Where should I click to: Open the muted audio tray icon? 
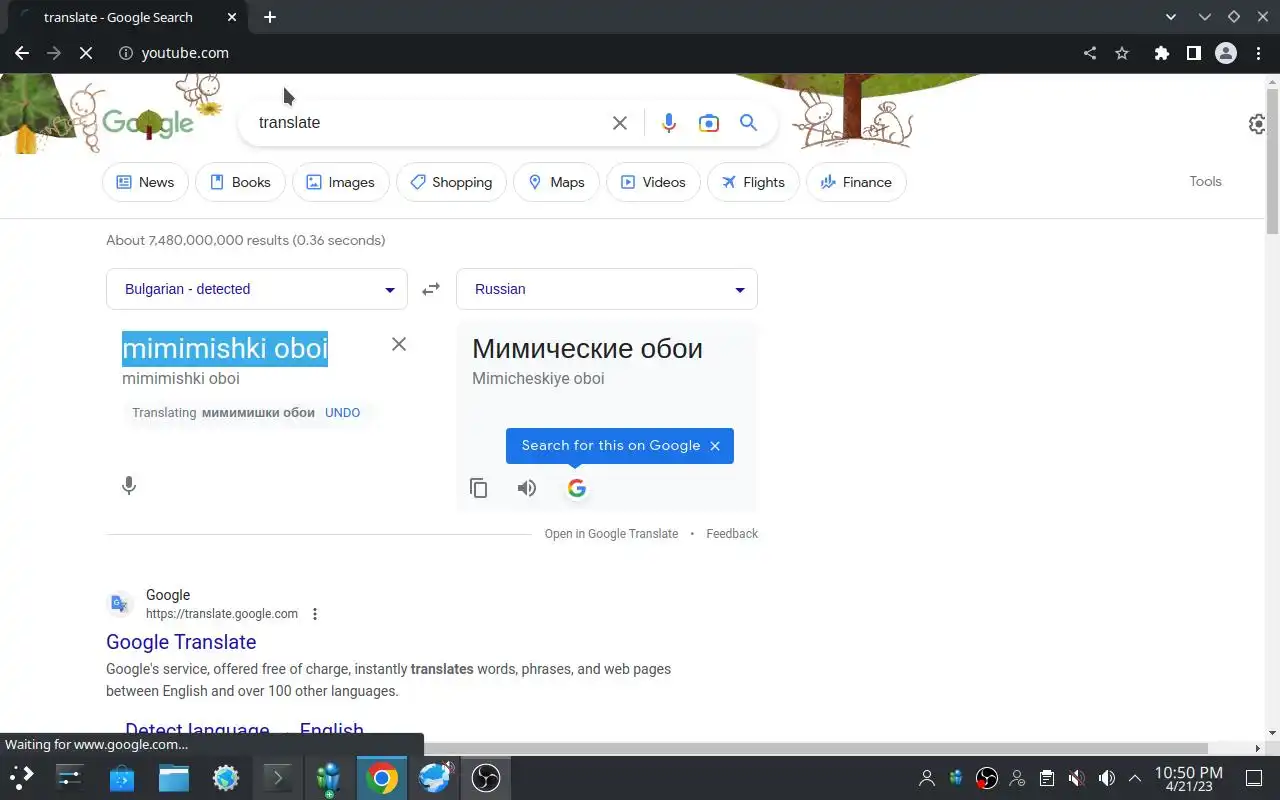[x=1077, y=778]
